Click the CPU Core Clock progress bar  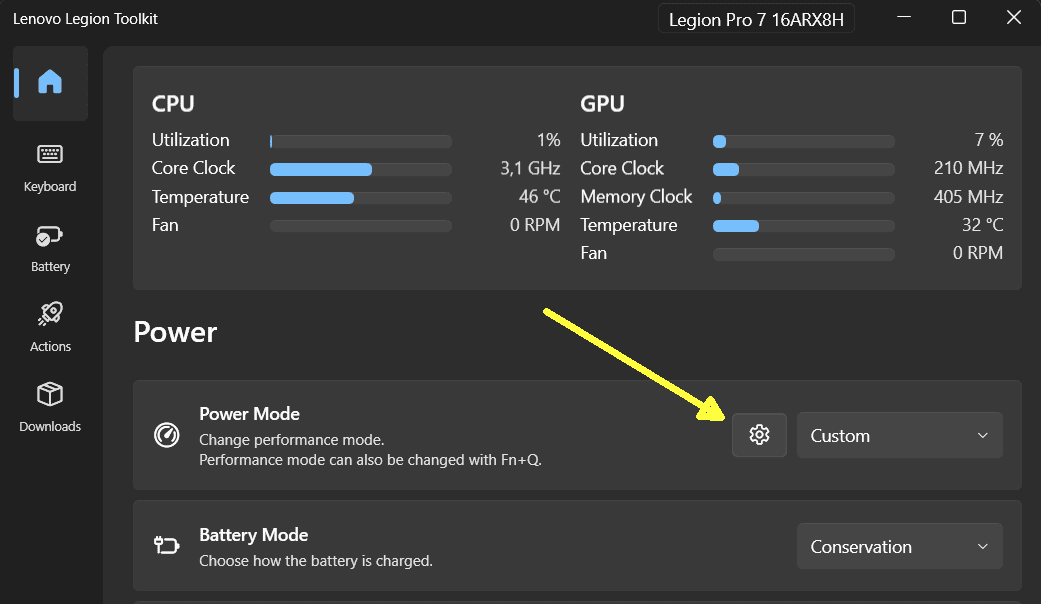[360, 169]
